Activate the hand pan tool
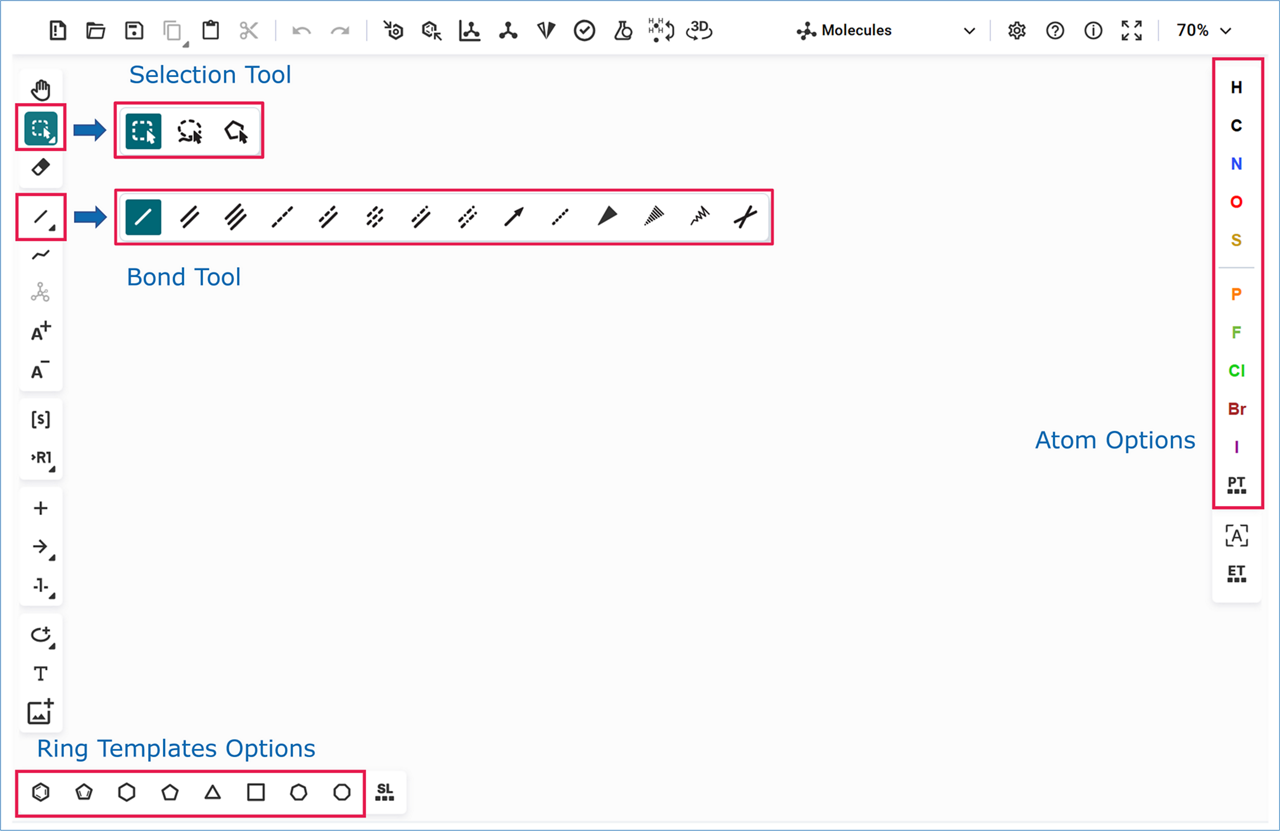Image resolution: width=1280 pixels, height=831 pixels. pos(40,88)
